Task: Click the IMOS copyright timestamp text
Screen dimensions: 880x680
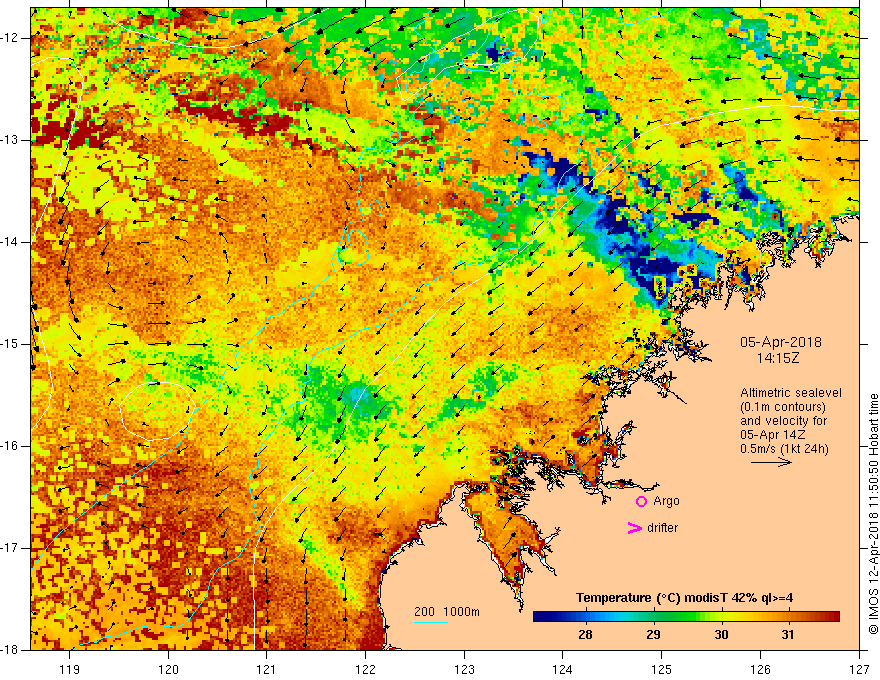Action: coord(873,514)
